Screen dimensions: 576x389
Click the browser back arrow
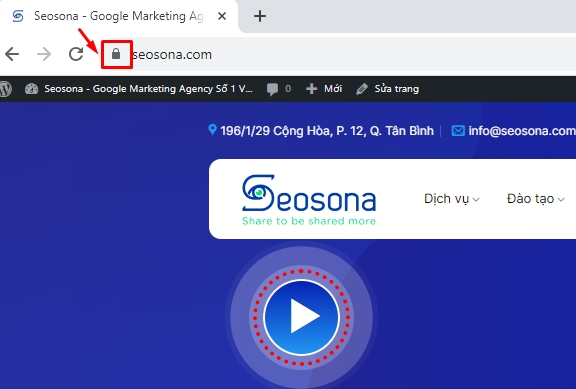(x=12, y=54)
